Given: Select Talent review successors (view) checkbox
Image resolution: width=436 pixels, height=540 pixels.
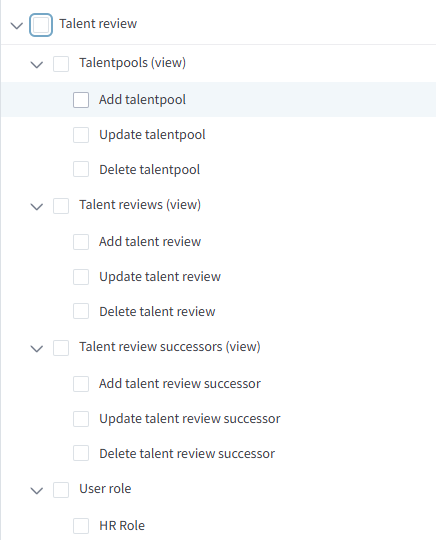Looking at the screenshot, I should click(x=61, y=348).
